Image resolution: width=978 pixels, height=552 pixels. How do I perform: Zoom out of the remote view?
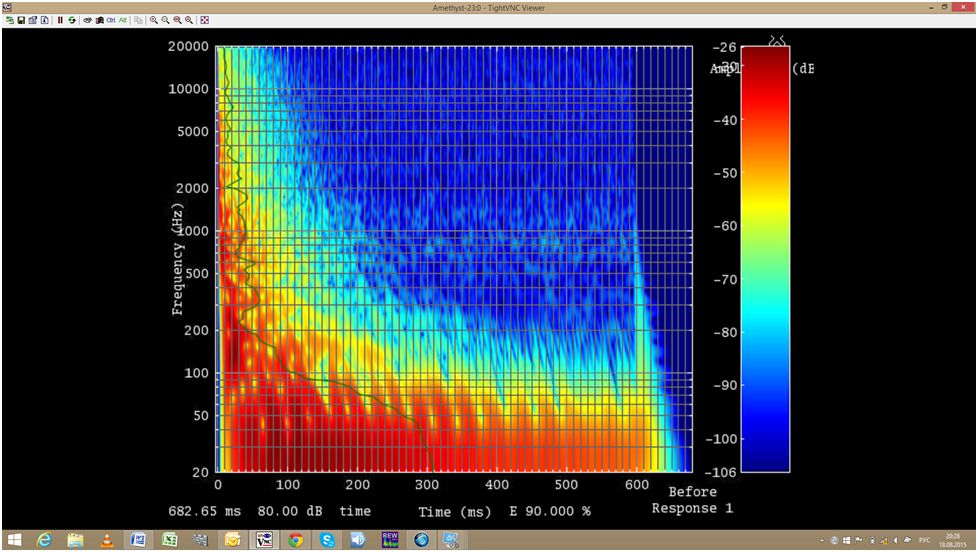[166, 20]
